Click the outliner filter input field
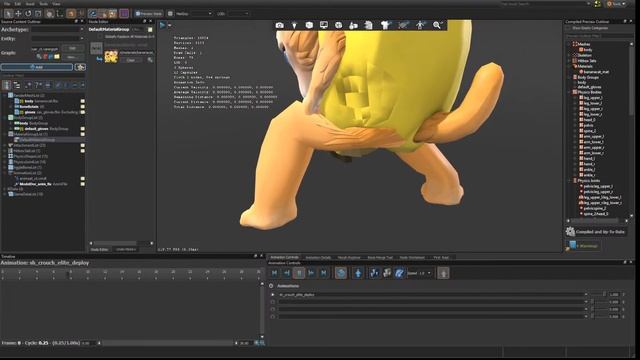The image size is (640, 360). [43, 76]
